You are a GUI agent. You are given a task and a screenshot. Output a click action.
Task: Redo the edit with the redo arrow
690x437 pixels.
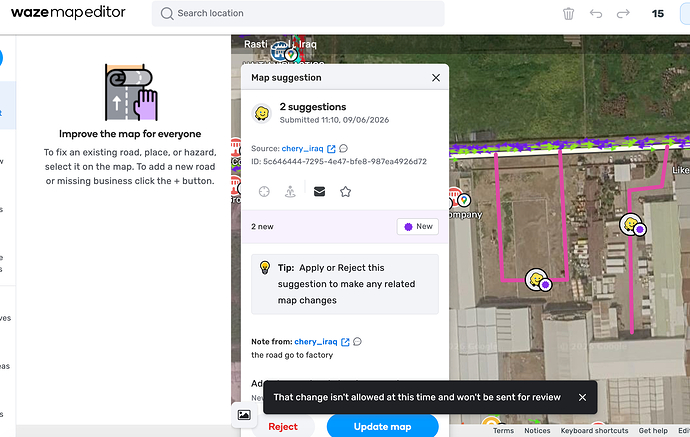coord(623,14)
